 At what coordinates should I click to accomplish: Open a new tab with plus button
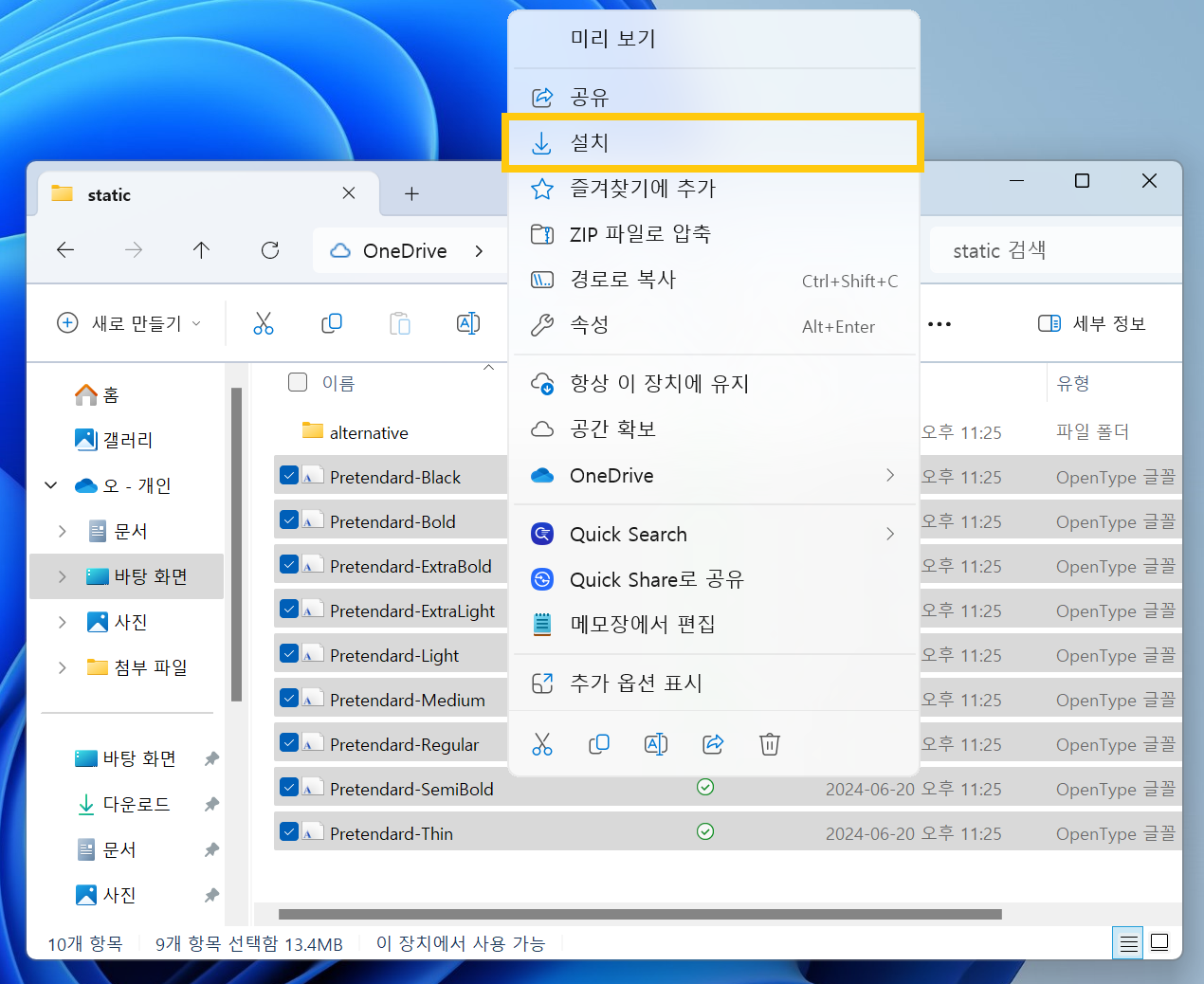(x=411, y=194)
